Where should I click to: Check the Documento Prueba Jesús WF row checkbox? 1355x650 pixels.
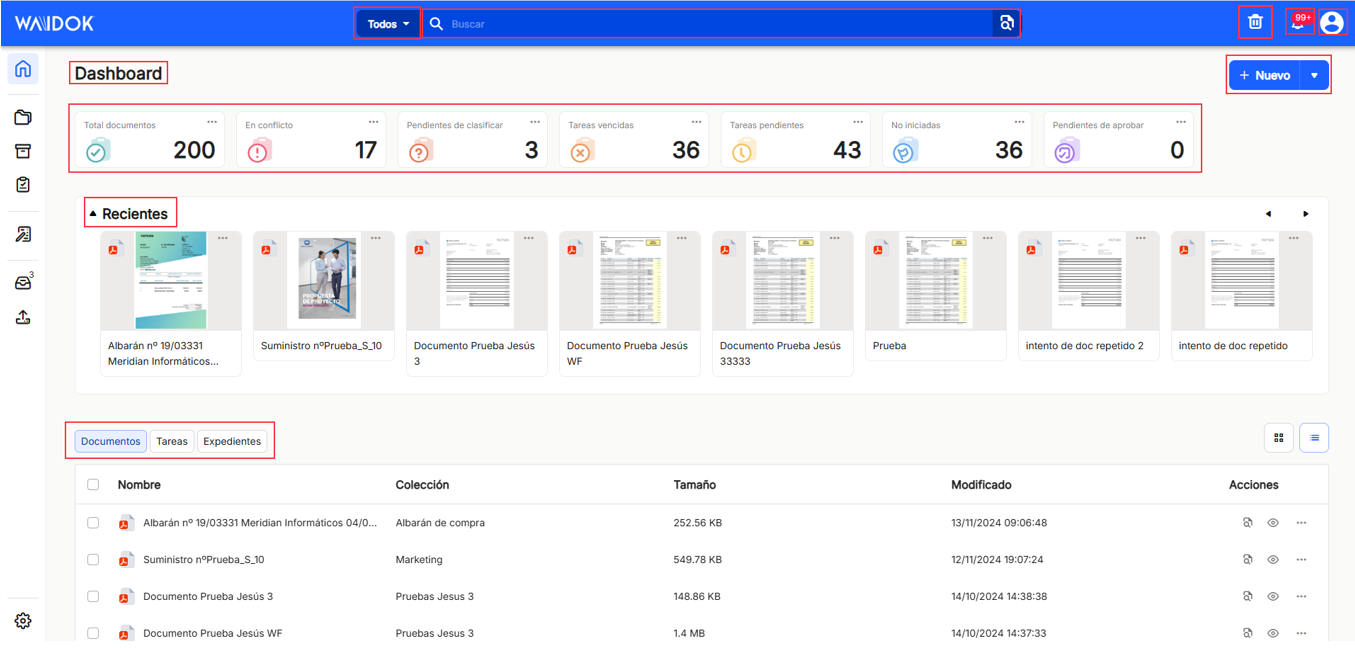(x=93, y=633)
